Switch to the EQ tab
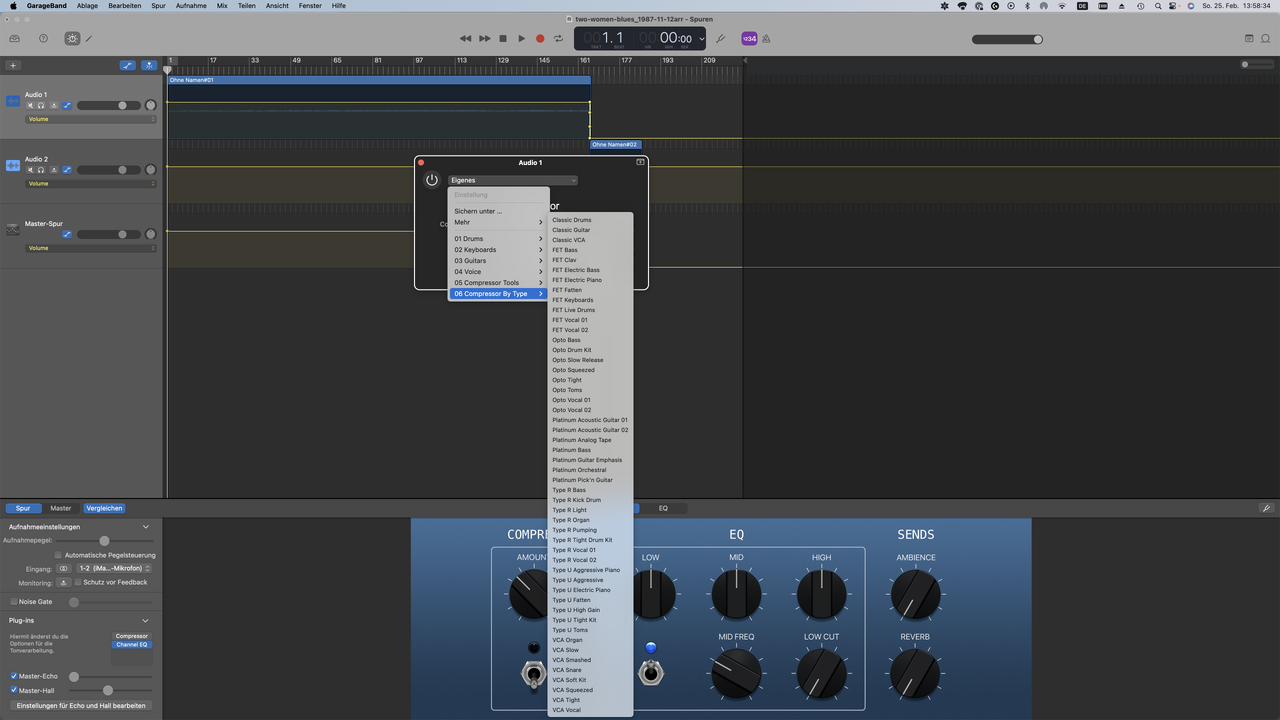The width and height of the screenshot is (1280, 720). [x=663, y=508]
